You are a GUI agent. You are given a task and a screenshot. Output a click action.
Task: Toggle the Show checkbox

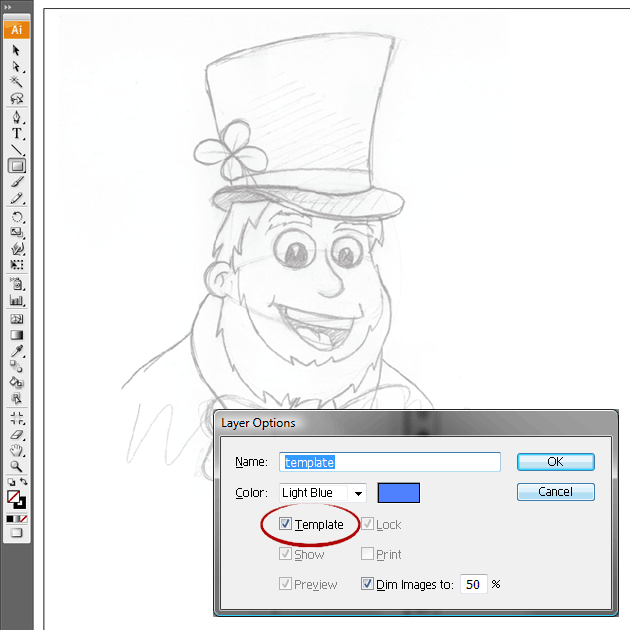pyautogui.click(x=285, y=553)
